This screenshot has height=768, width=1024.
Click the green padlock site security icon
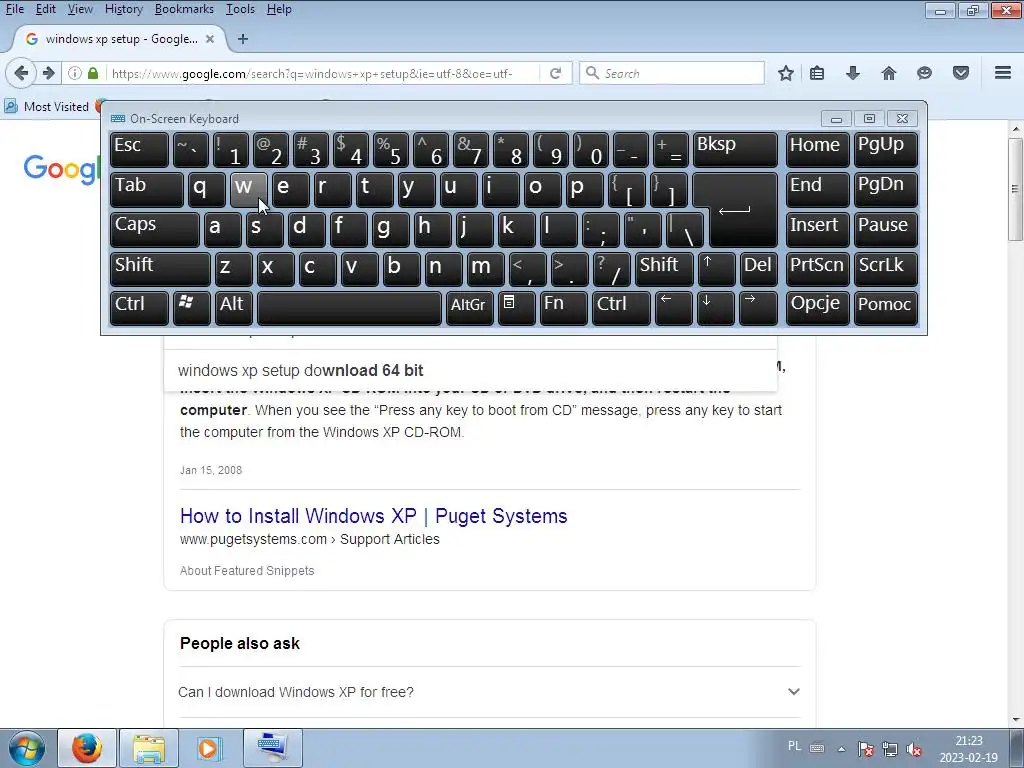pyautogui.click(x=93, y=73)
